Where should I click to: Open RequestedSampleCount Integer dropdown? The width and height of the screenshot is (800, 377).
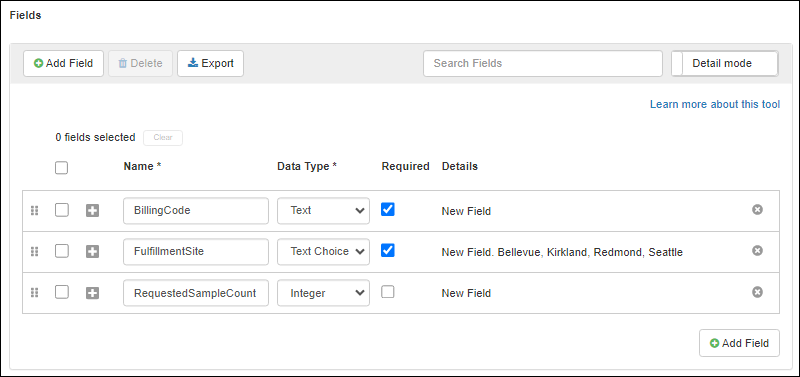click(x=323, y=293)
